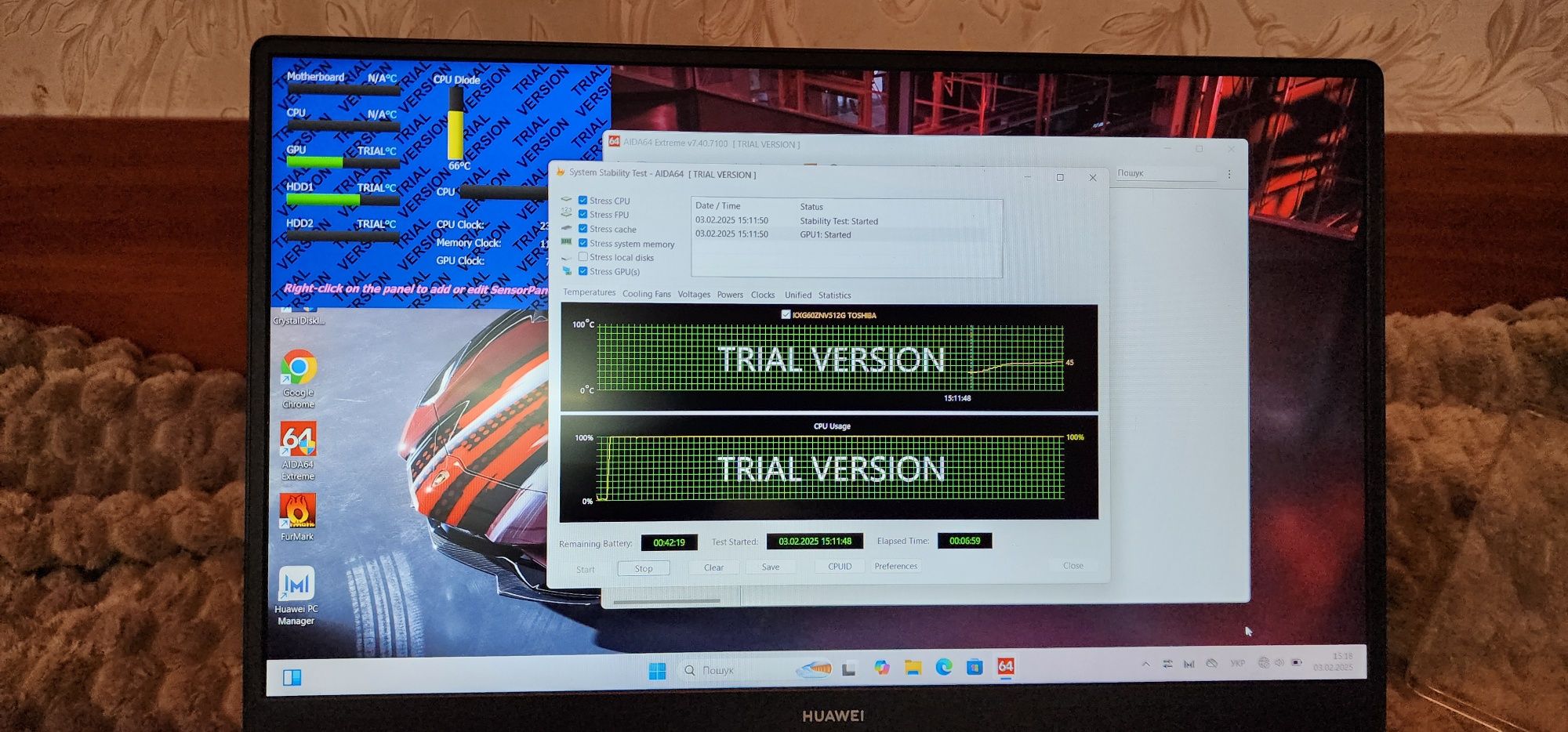Switch to the Cooling Fans tab
This screenshot has height=732, width=1568.
tap(647, 294)
